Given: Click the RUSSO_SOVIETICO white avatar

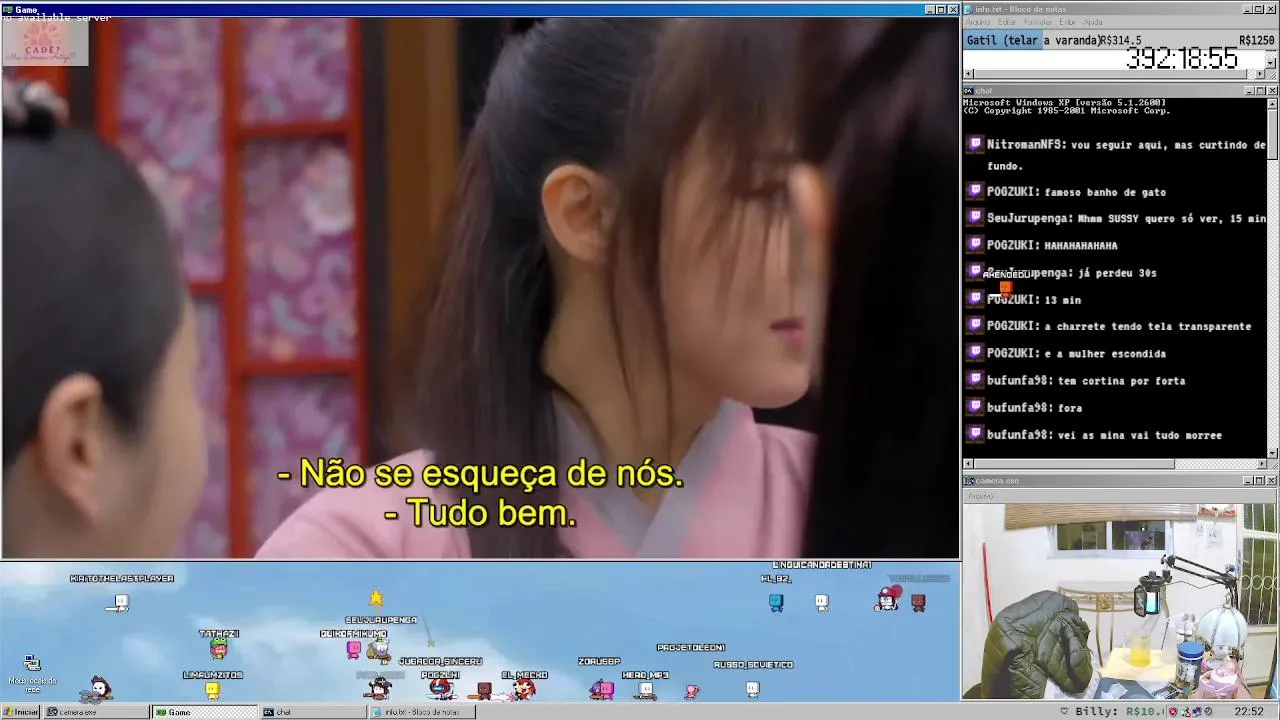Looking at the screenshot, I should 752,688.
